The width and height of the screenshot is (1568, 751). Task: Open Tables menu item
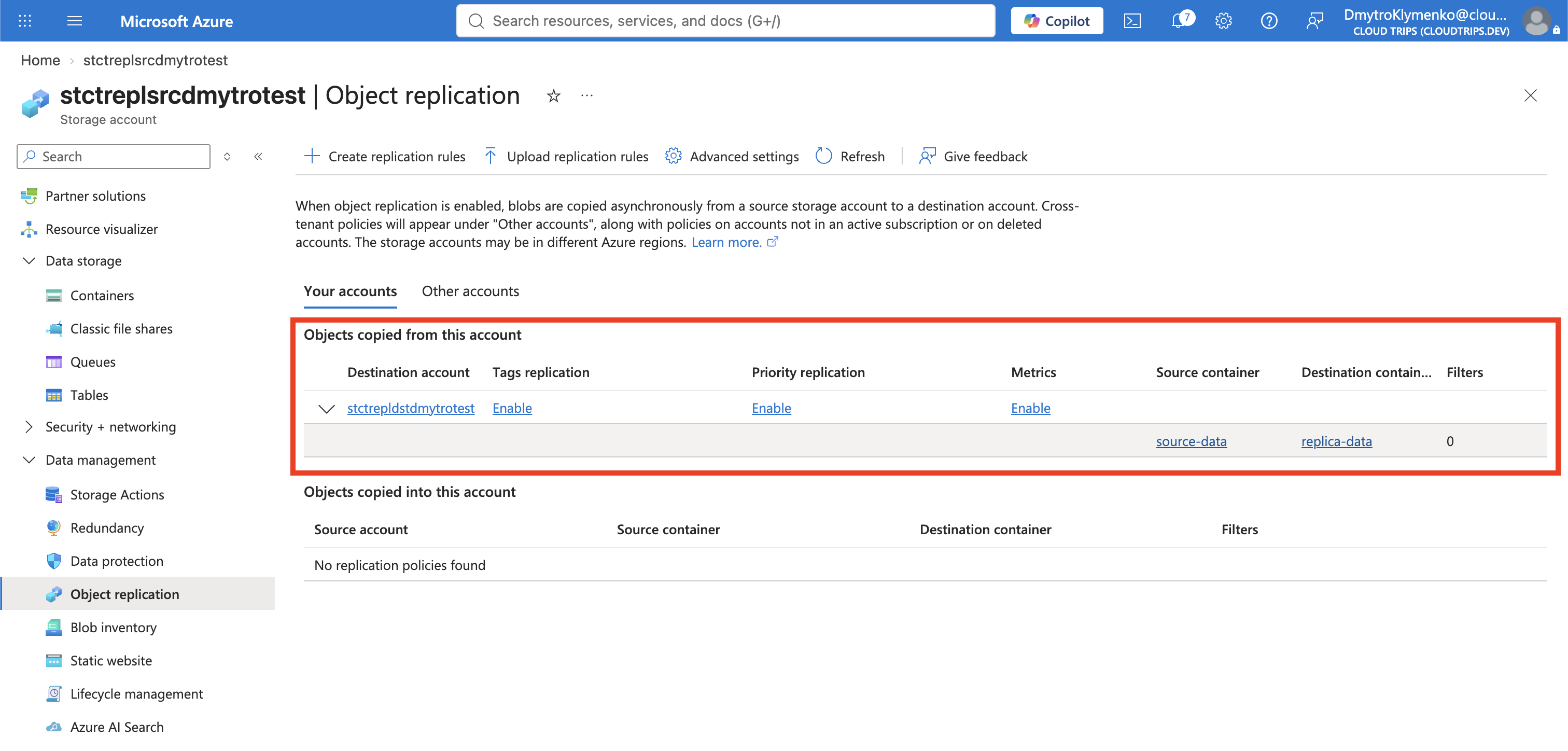89,395
